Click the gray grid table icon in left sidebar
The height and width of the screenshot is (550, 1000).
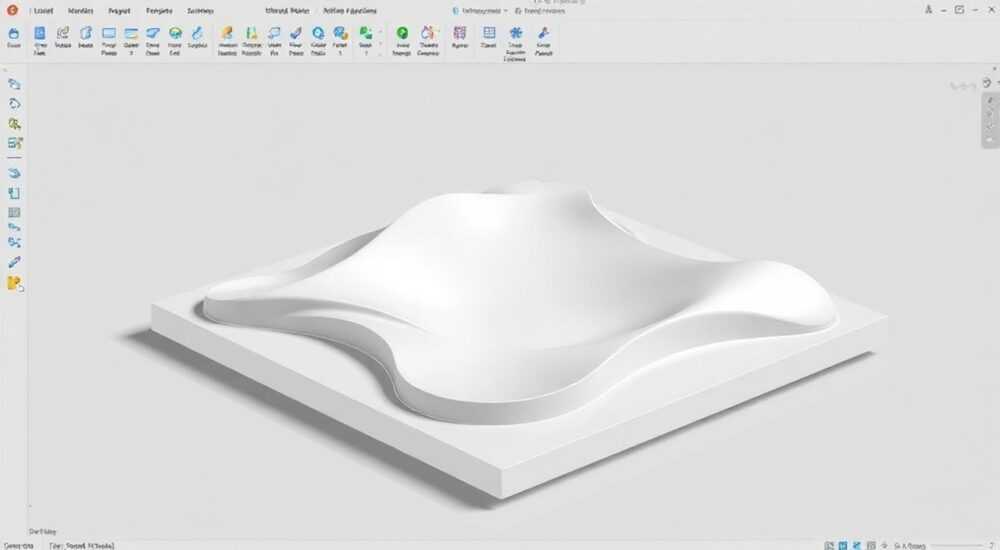(x=14, y=212)
